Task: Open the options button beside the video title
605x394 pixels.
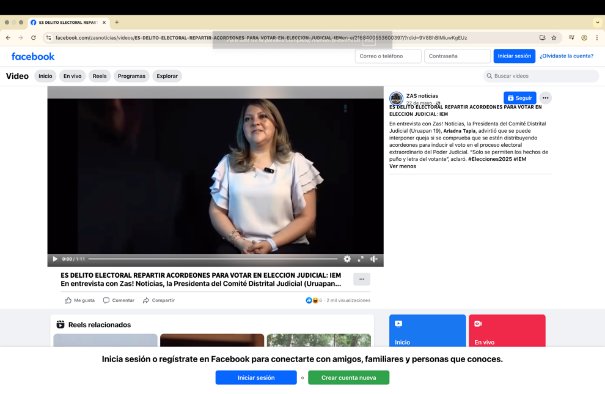Action: [362, 279]
